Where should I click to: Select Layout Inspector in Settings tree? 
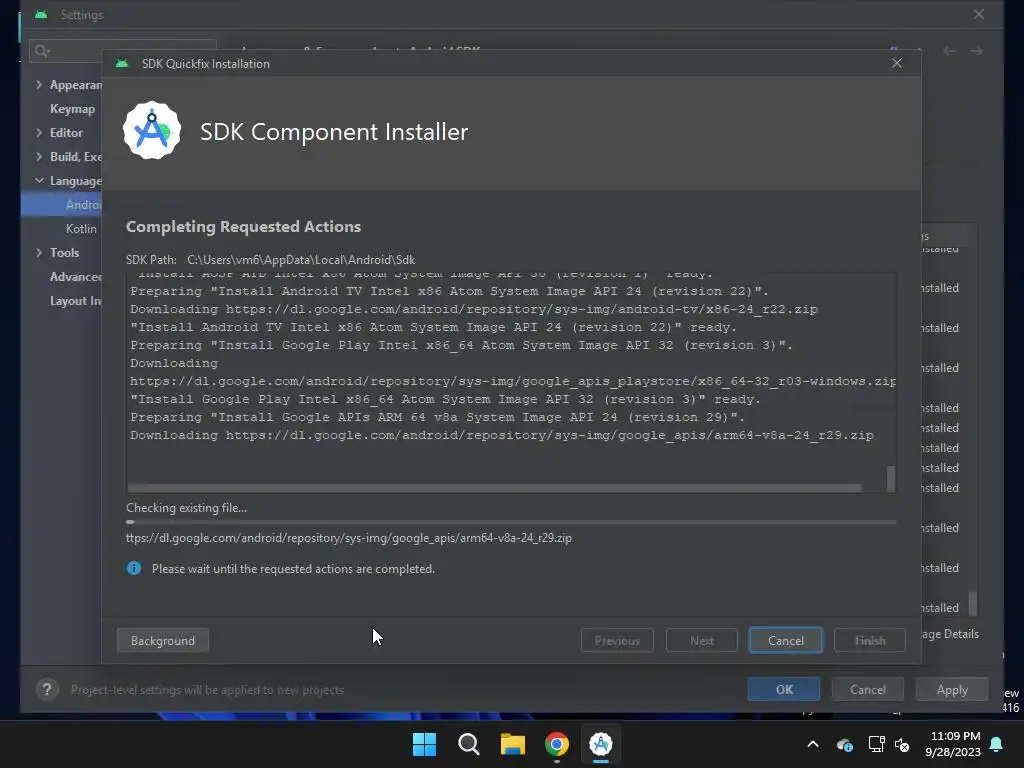(76, 301)
